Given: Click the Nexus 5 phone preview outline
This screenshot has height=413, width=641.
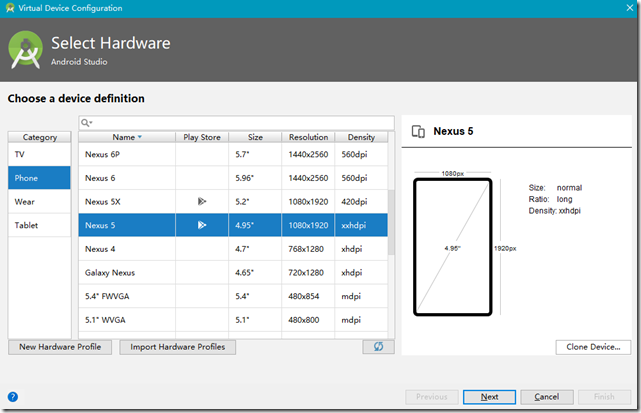Looking at the screenshot, I should coord(453,247).
